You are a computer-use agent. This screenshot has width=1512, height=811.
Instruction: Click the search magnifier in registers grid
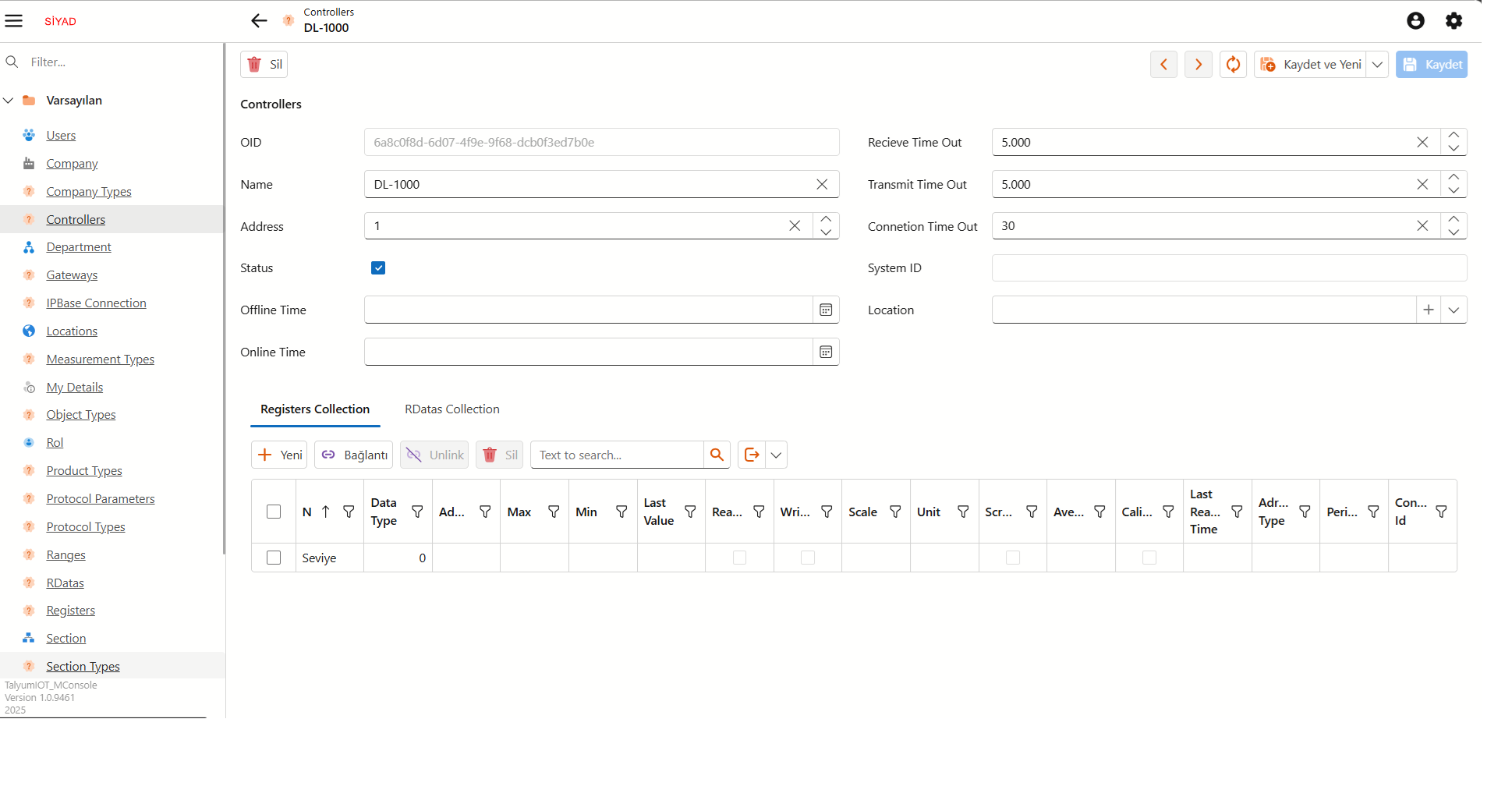coord(717,455)
